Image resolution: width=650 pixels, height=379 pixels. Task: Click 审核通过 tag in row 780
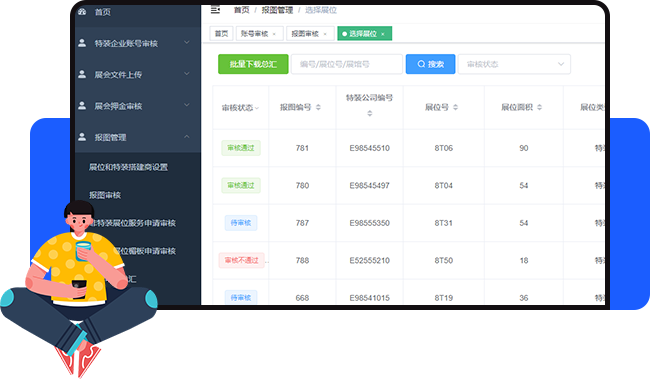pos(241,185)
